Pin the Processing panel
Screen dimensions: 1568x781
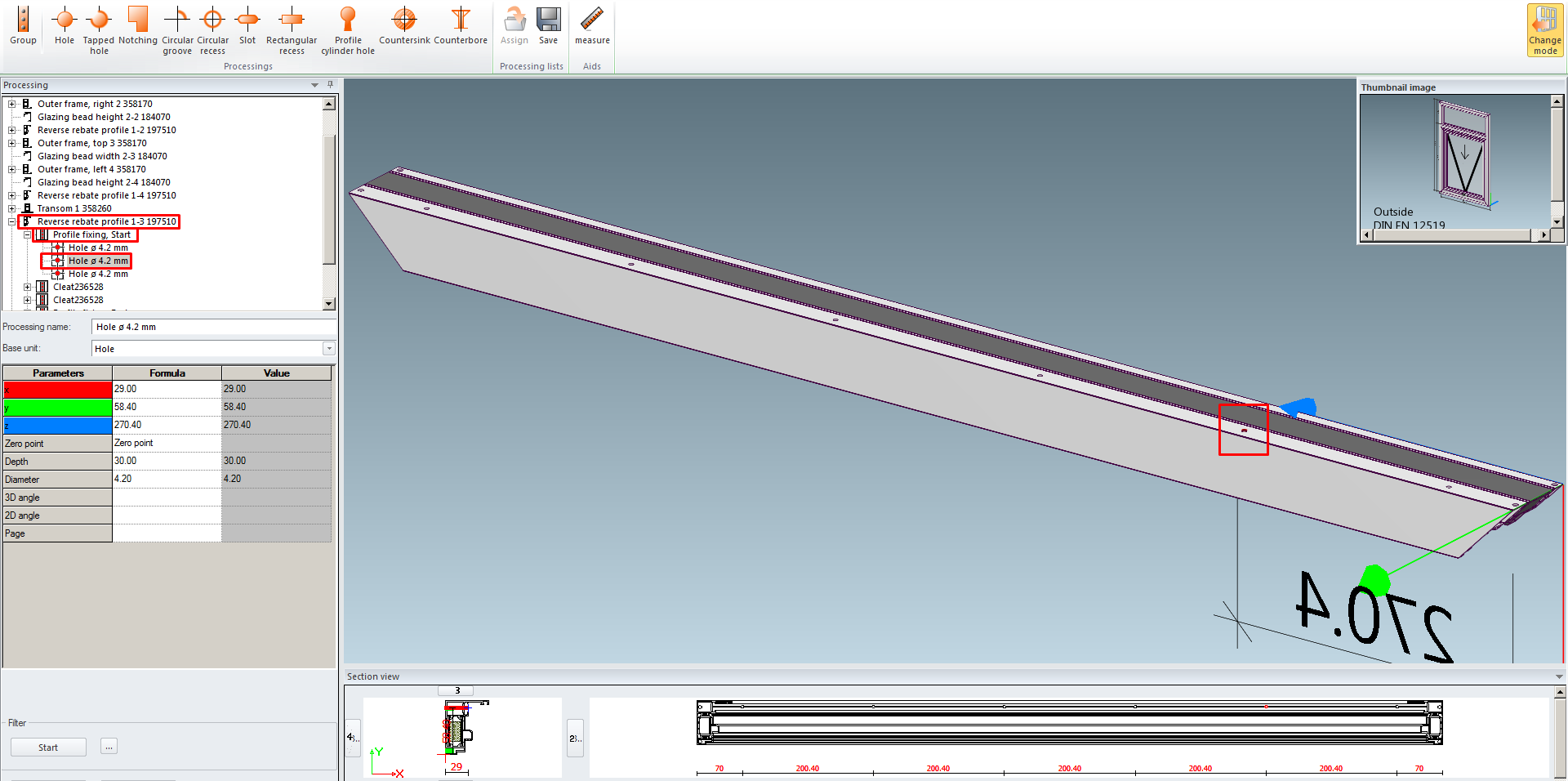coord(330,84)
